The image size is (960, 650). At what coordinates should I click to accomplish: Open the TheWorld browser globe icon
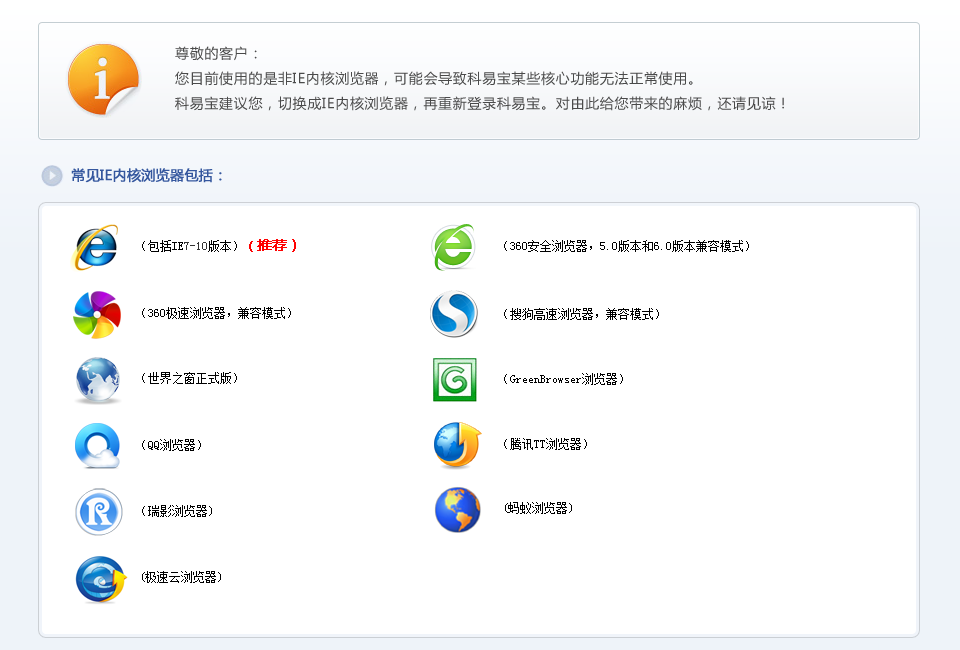pos(97,380)
